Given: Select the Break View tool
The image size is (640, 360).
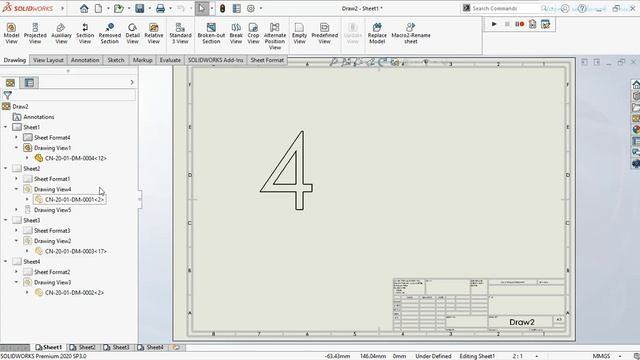Looking at the screenshot, I should tap(236, 33).
